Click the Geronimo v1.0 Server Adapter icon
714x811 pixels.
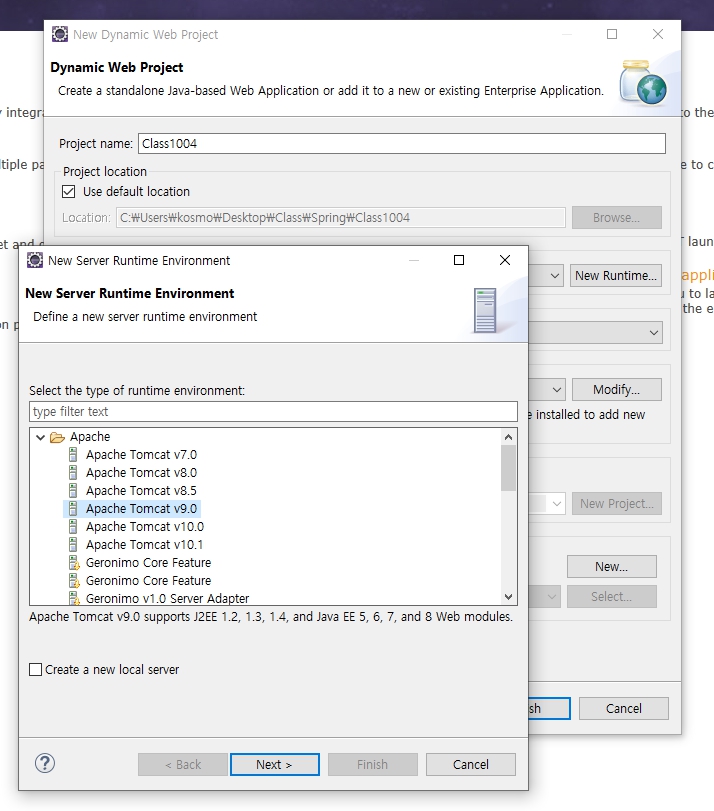pos(74,598)
